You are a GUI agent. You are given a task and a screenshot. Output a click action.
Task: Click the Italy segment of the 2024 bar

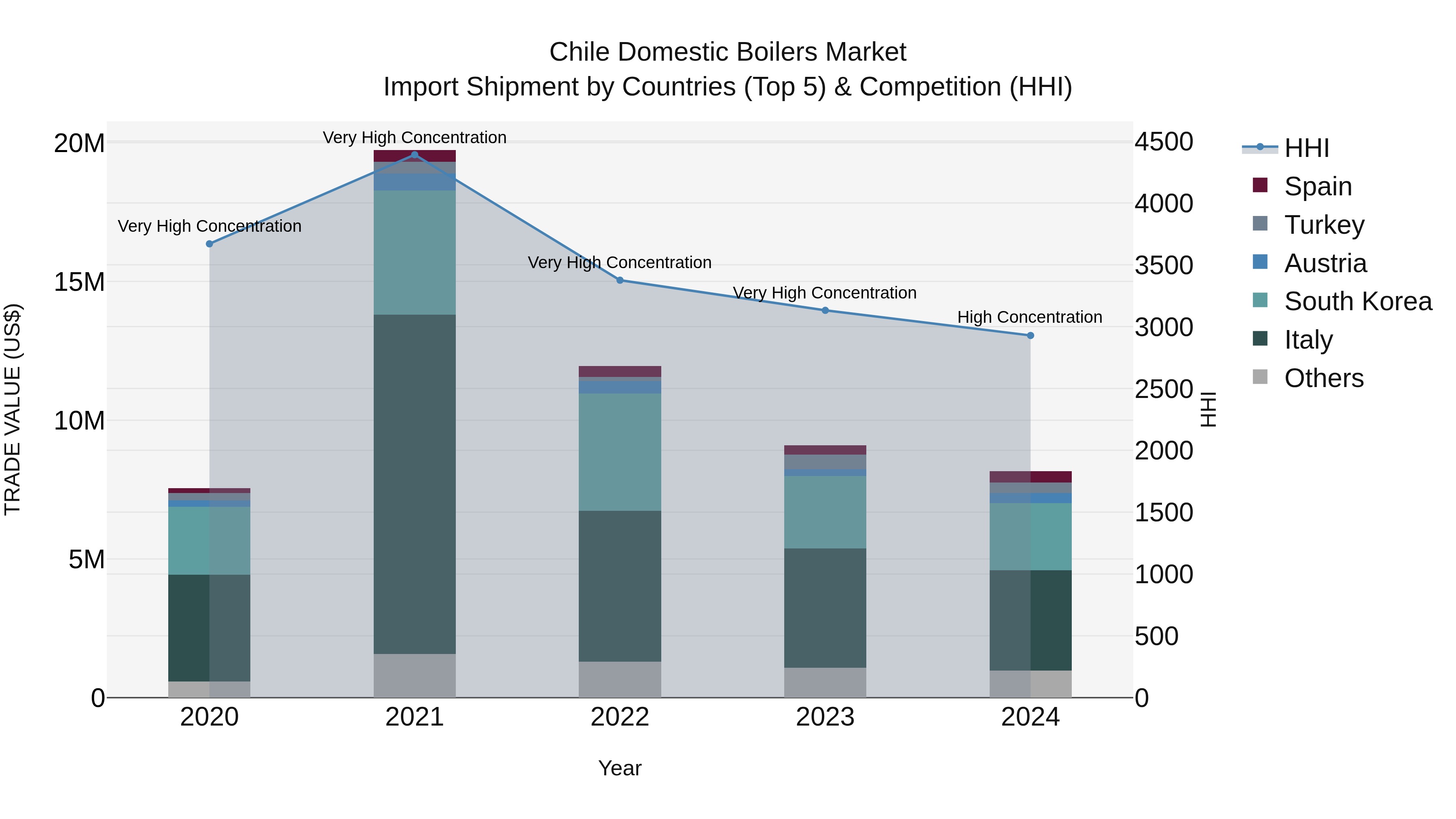click(1031, 620)
